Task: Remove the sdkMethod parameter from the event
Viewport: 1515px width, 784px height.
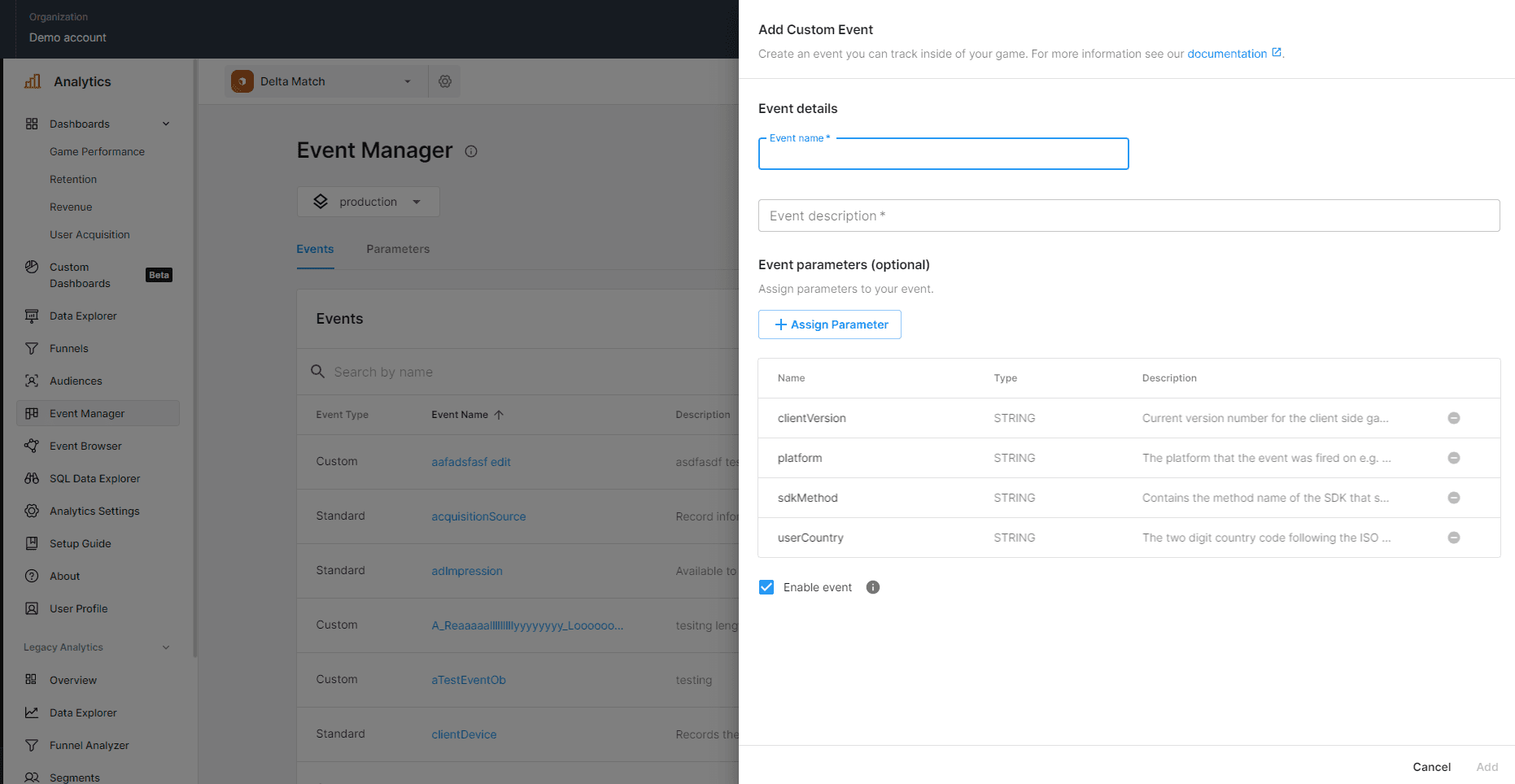Action: (x=1454, y=498)
